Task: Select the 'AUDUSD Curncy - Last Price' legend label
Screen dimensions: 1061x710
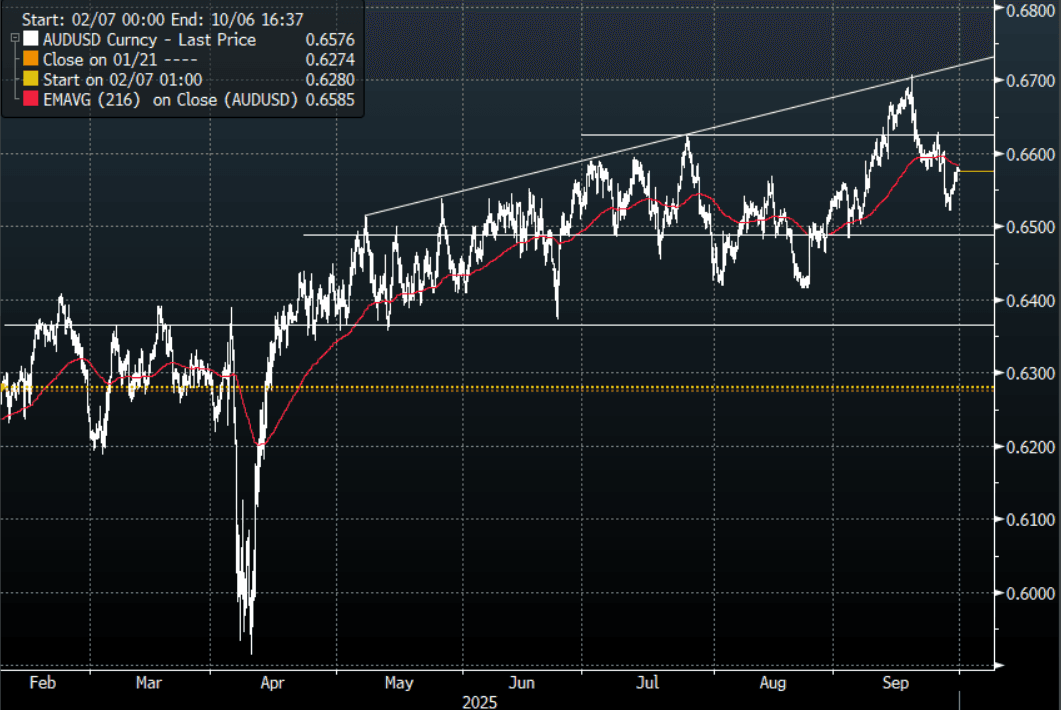Action: pyautogui.click(x=150, y=40)
